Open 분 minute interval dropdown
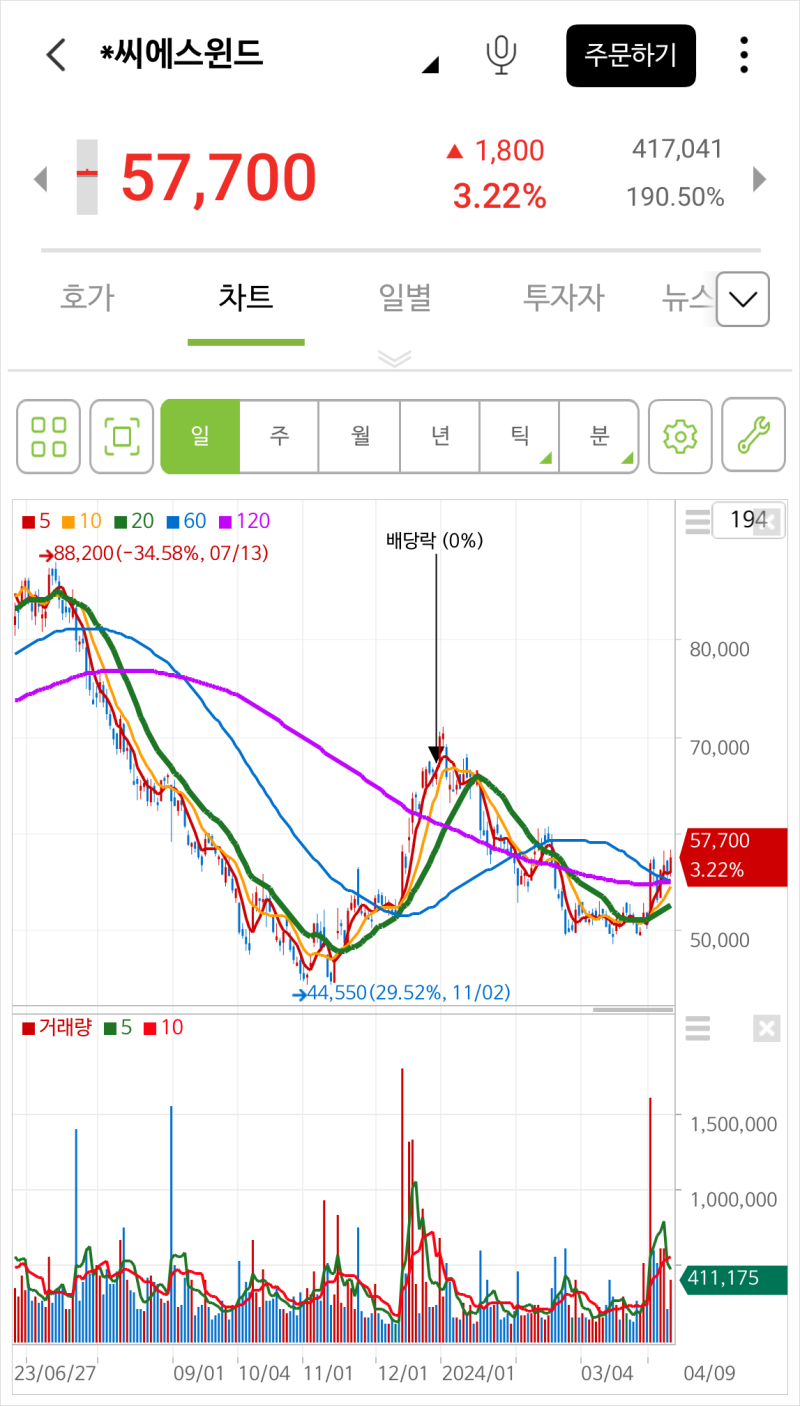The width and height of the screenshot is (800, 1406). click(598, 437)
